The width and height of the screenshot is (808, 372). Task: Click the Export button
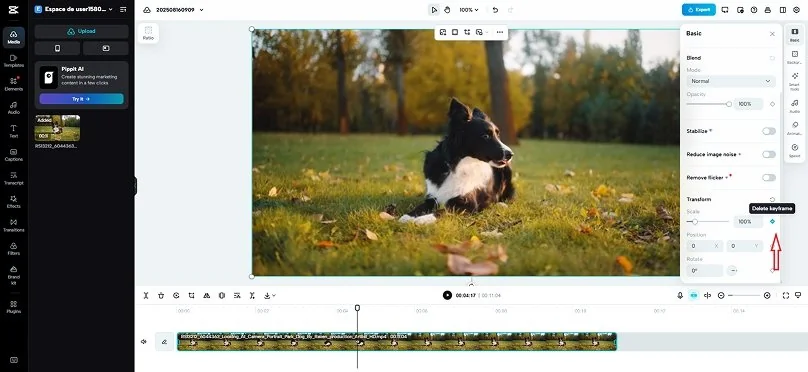(698, 10)
